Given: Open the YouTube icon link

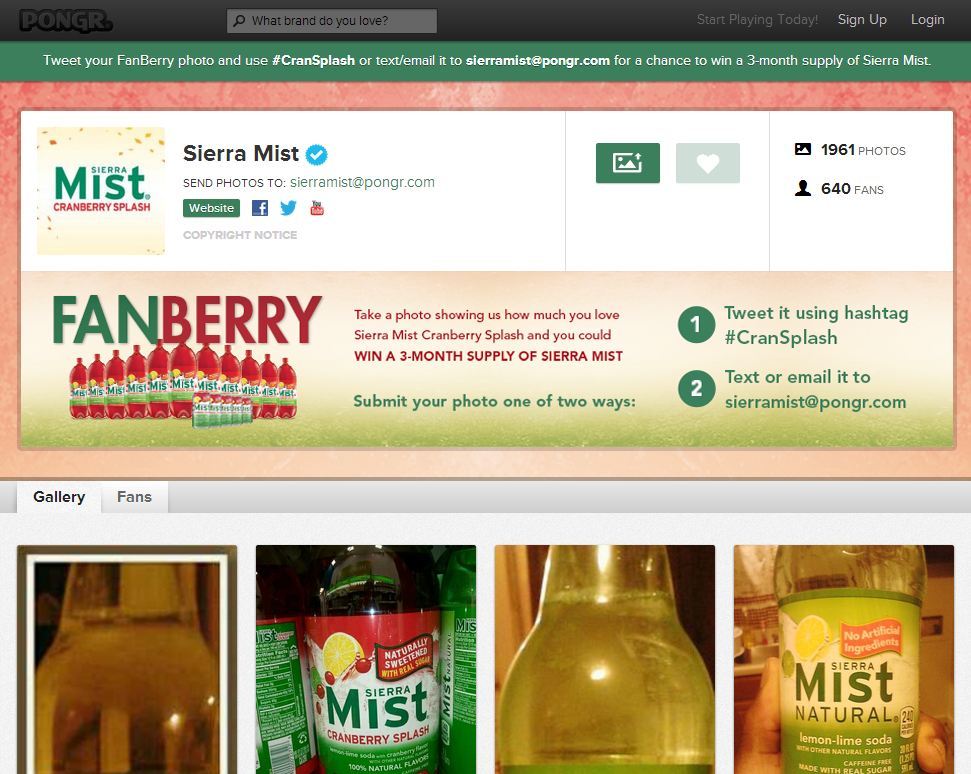Looking at the screenshot, I should click(x=317, y=207).
